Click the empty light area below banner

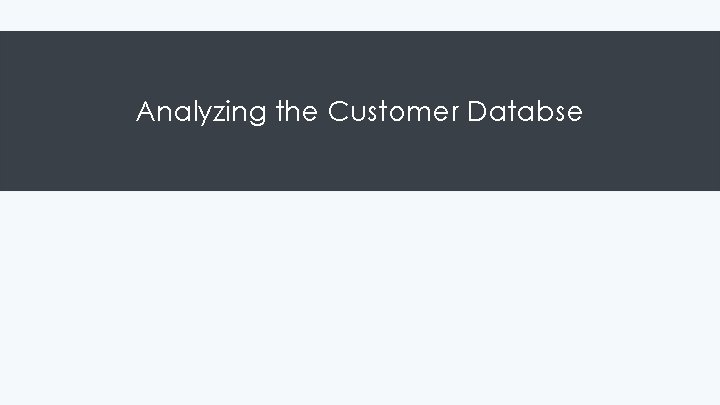[x=360, y=298]
